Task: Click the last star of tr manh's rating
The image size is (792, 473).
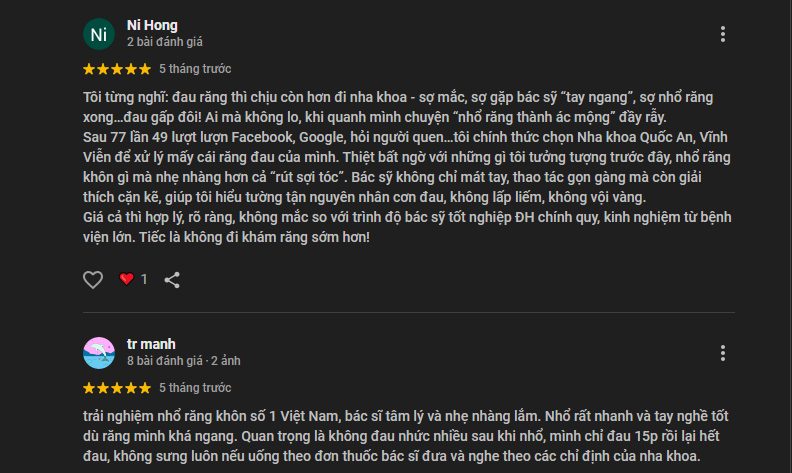Action: tap(145, 388)
